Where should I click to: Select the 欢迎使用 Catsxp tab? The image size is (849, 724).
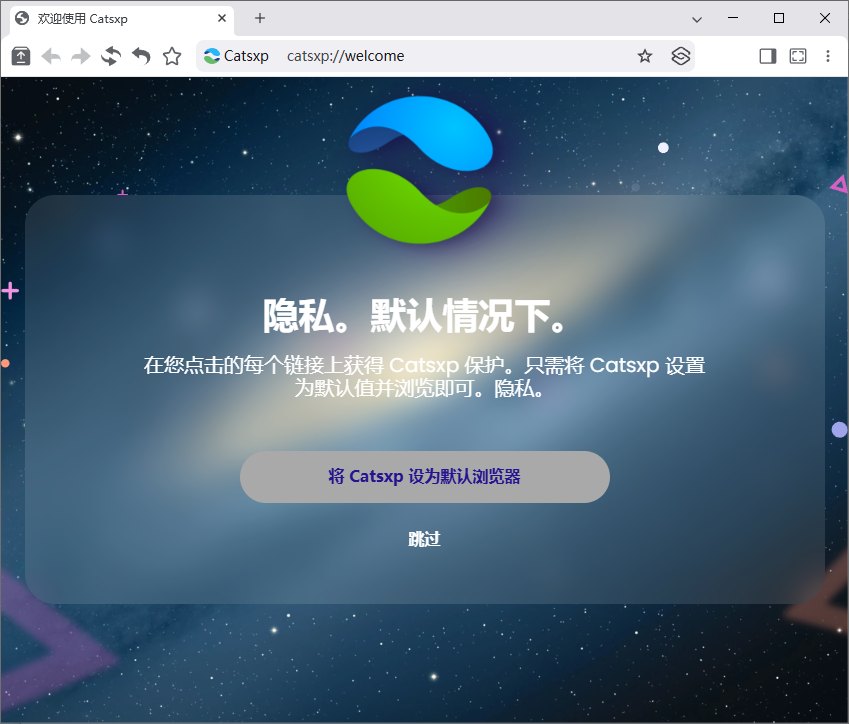click(122, 19)
